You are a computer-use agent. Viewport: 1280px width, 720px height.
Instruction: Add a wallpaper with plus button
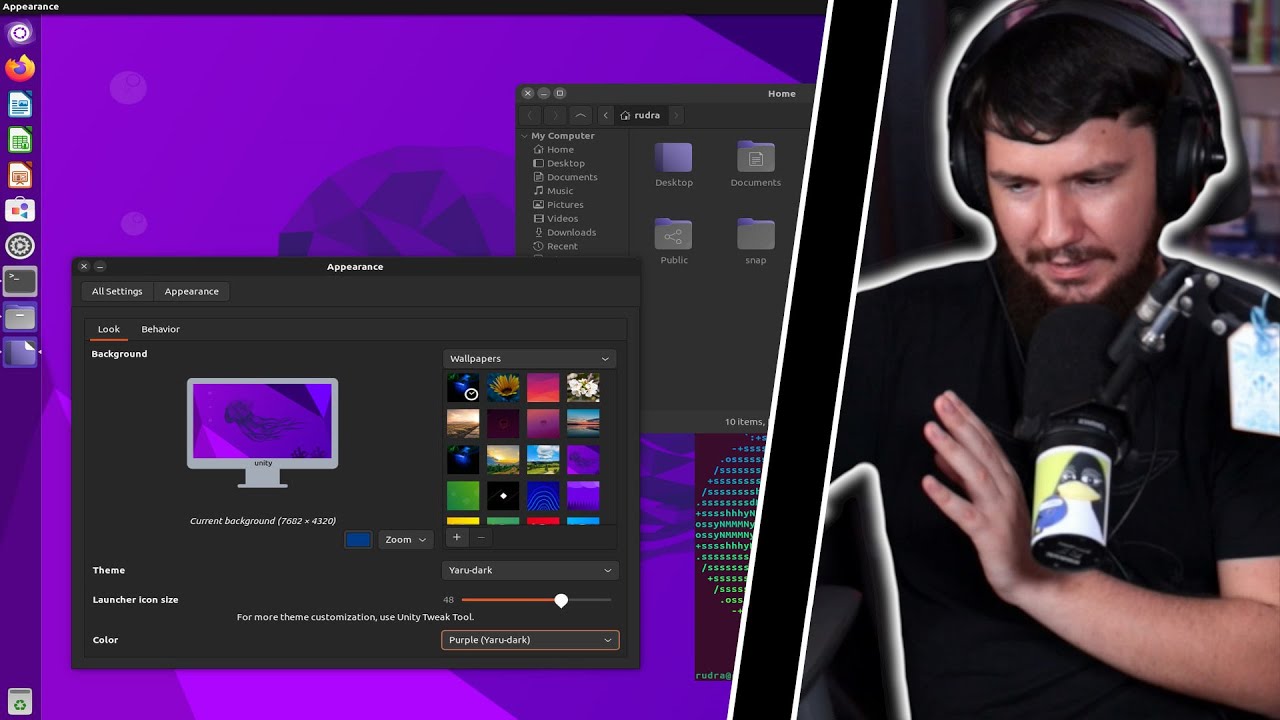(457, 537)
